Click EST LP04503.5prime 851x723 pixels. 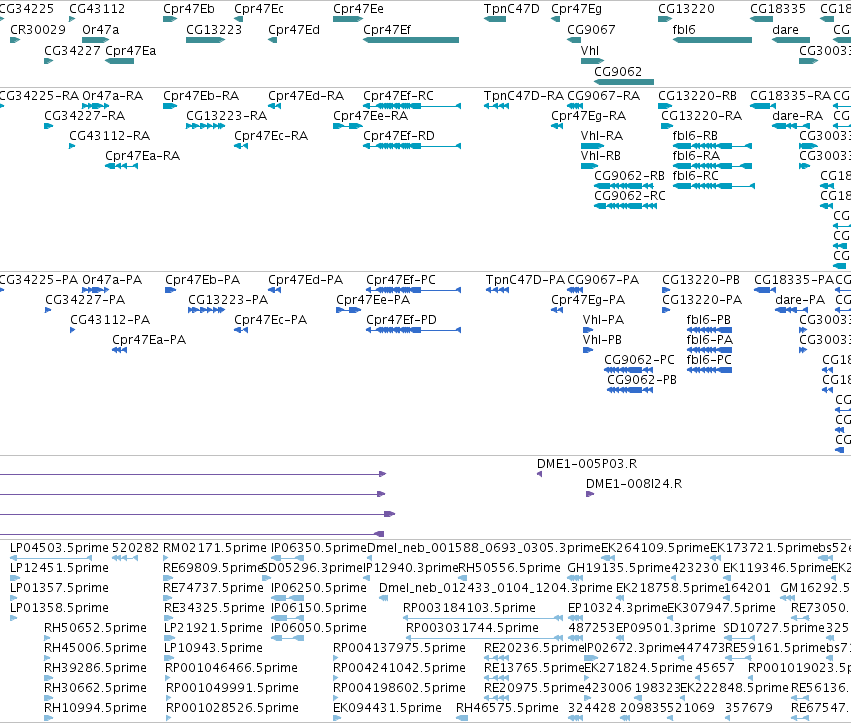[x=60, y=548]
